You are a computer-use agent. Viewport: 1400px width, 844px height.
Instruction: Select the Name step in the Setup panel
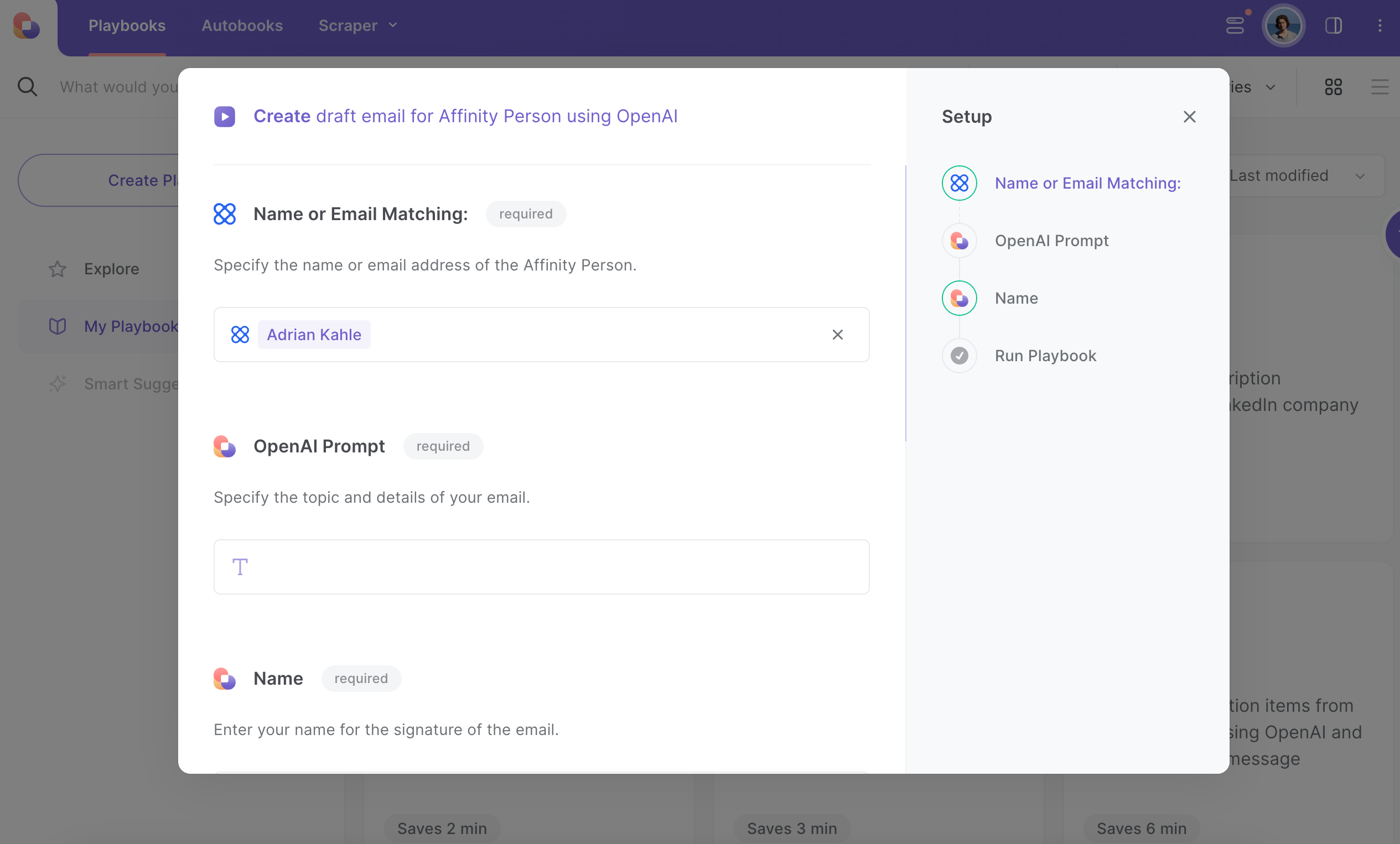(x=1016, y=298)
